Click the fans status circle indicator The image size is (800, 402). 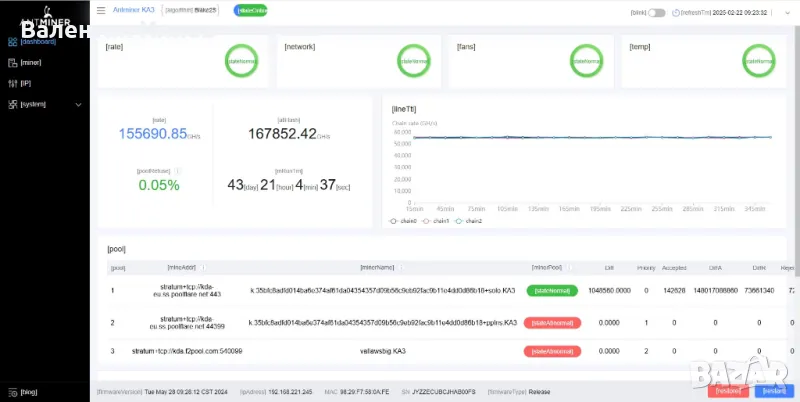click(585, 62)
